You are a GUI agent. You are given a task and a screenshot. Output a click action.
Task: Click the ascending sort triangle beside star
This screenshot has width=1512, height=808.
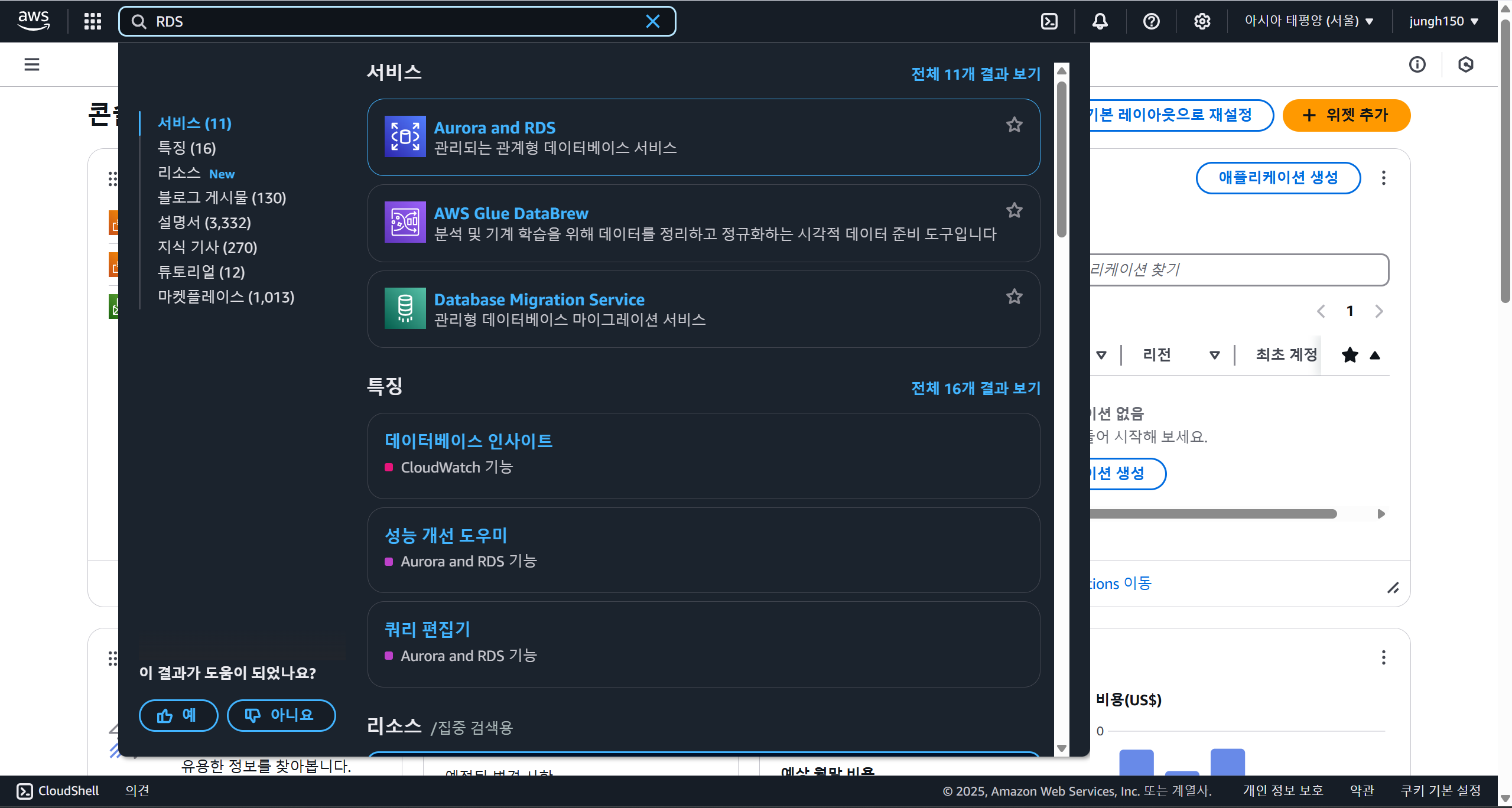(1375, 355)
